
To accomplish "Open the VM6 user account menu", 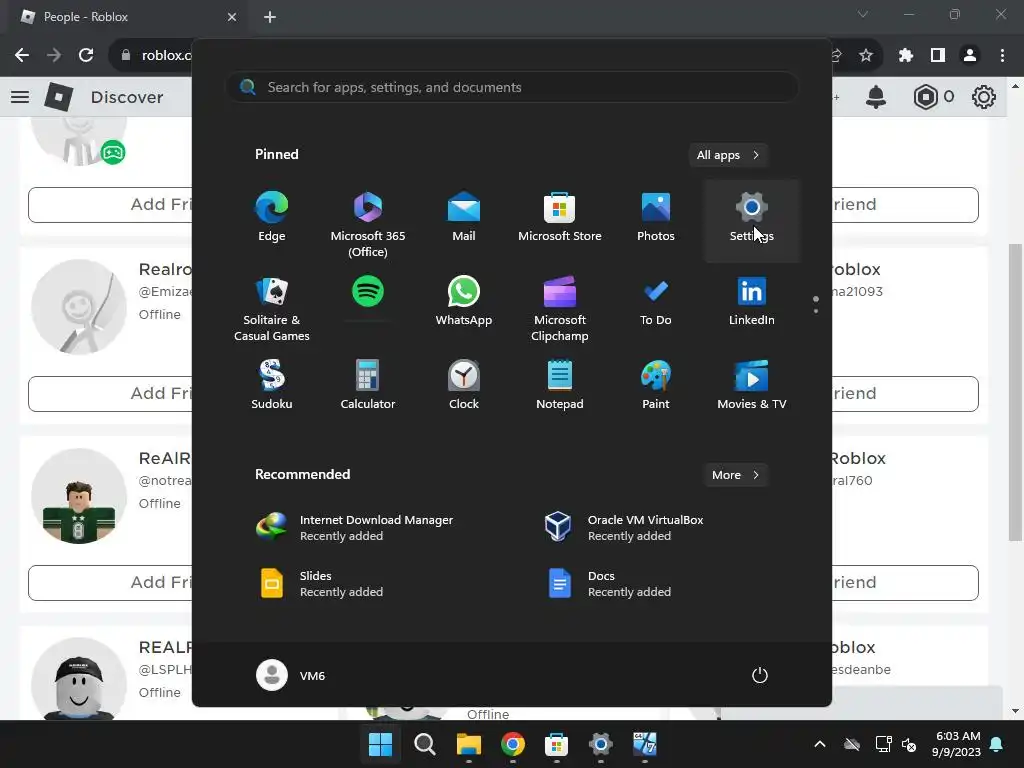I will click(291, 675).
